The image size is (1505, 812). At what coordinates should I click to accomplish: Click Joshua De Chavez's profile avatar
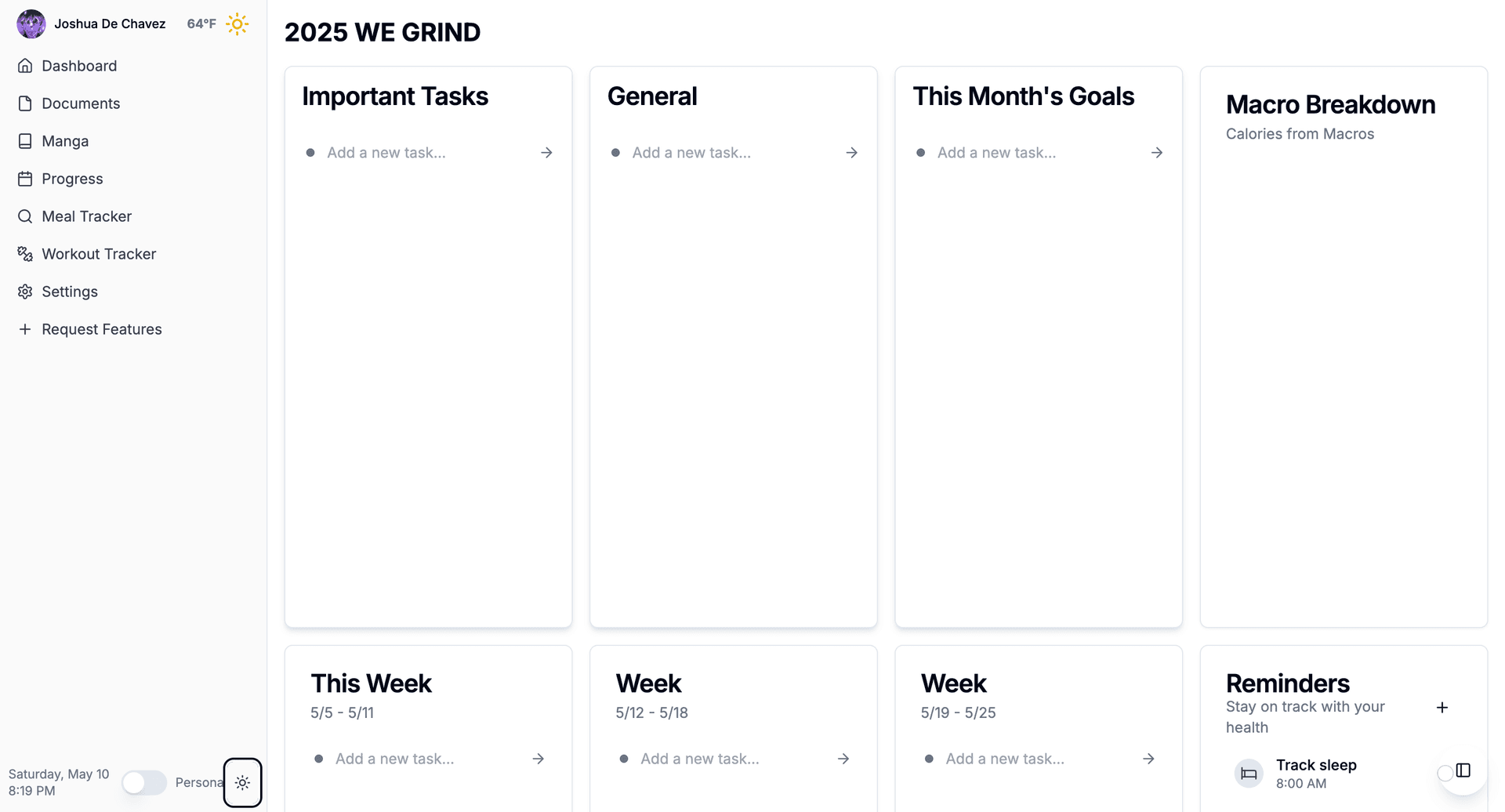[x=31, y=24]
